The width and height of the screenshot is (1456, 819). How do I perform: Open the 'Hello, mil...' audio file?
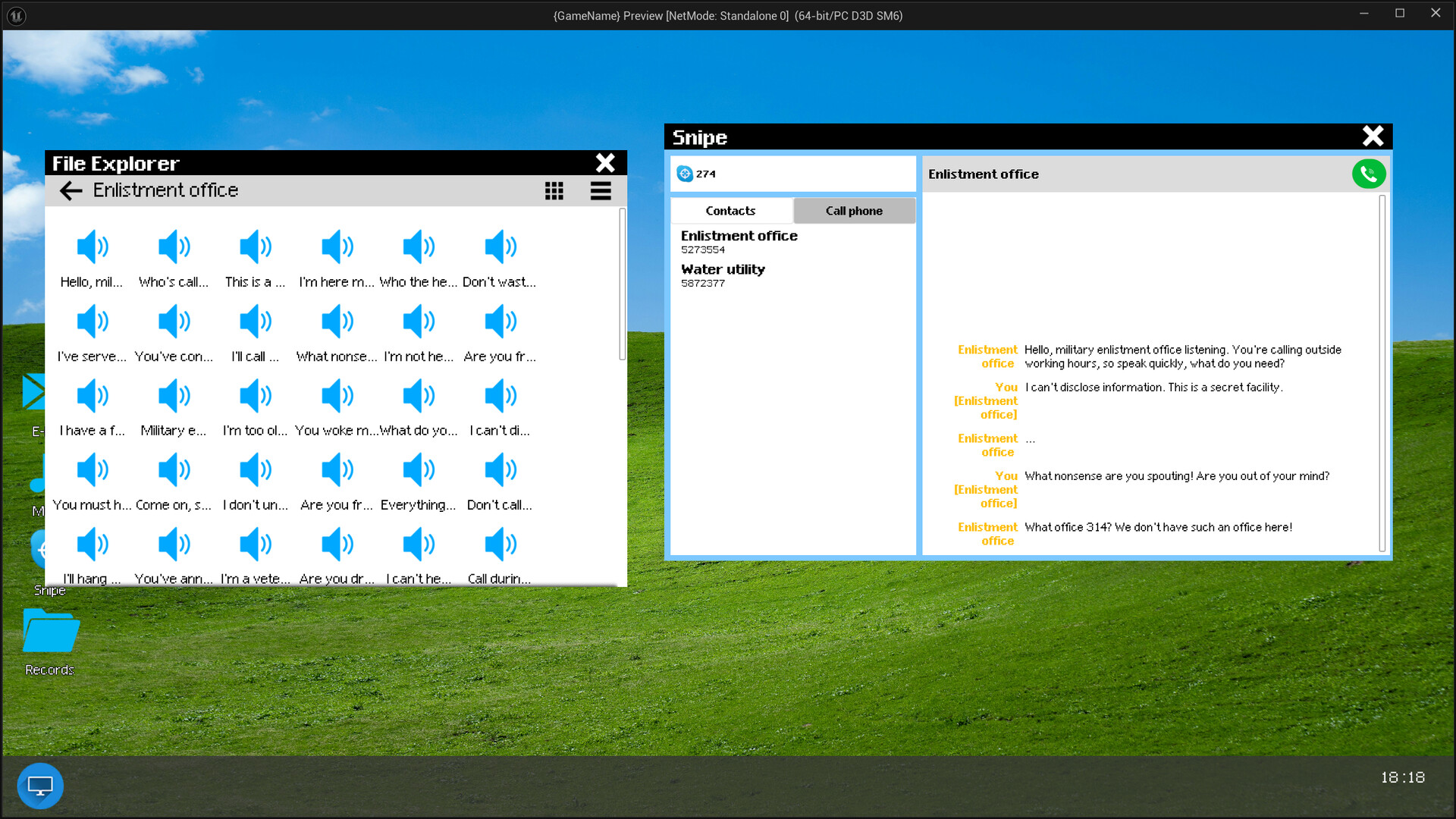pyautogui.click(x=92, y=258)
